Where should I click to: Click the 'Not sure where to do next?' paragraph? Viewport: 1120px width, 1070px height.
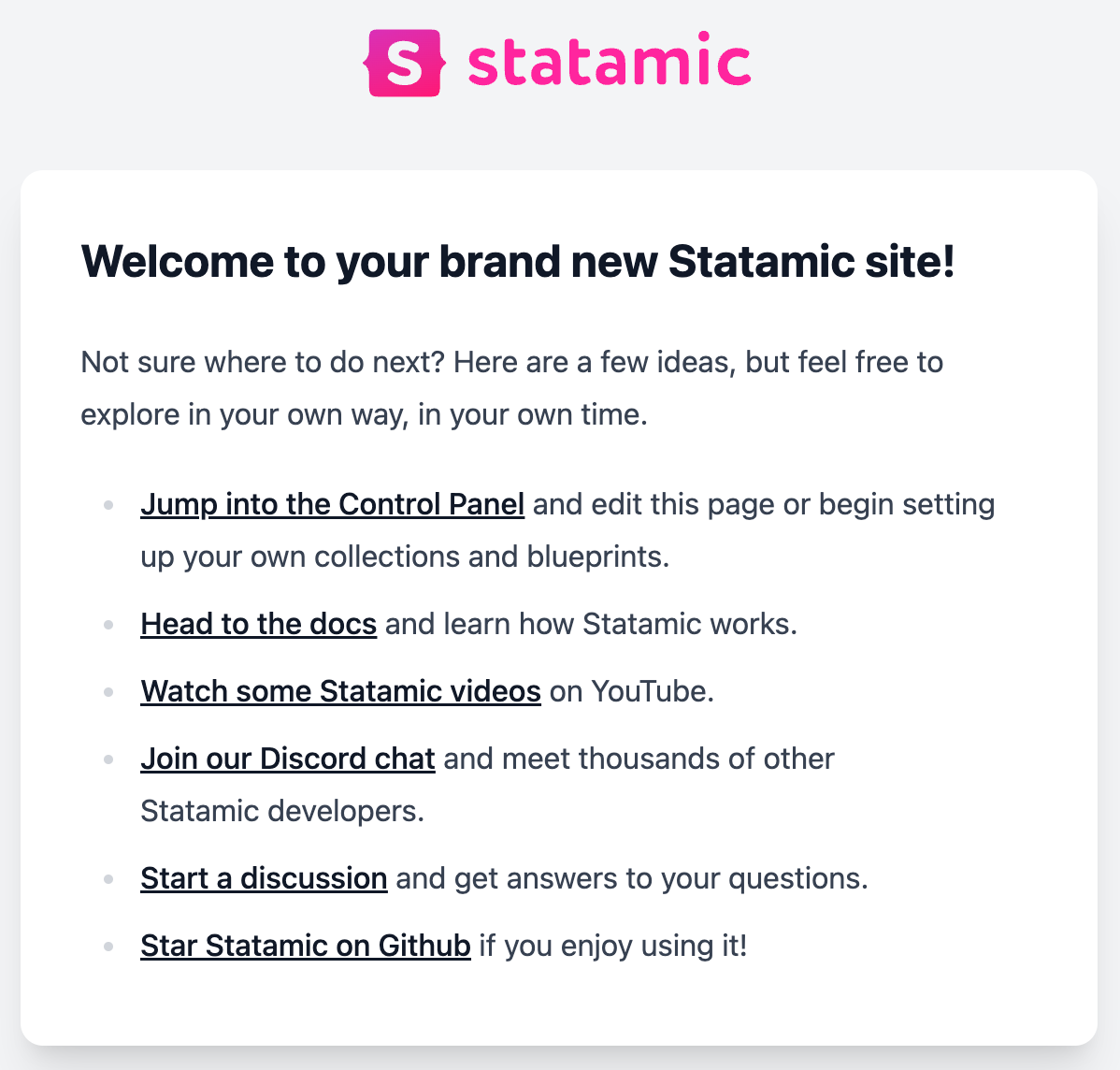coord(511,387)
